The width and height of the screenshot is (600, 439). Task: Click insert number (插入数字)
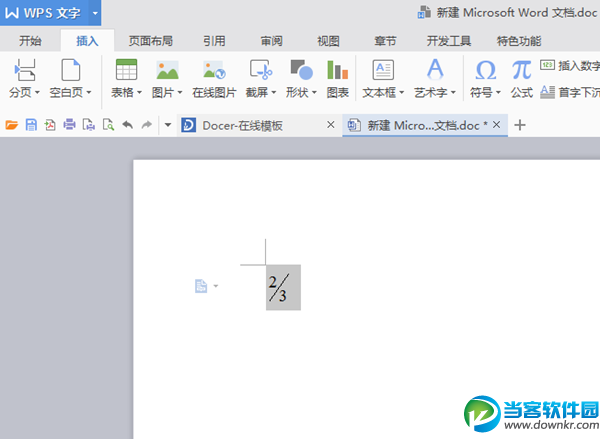[570, 65]
